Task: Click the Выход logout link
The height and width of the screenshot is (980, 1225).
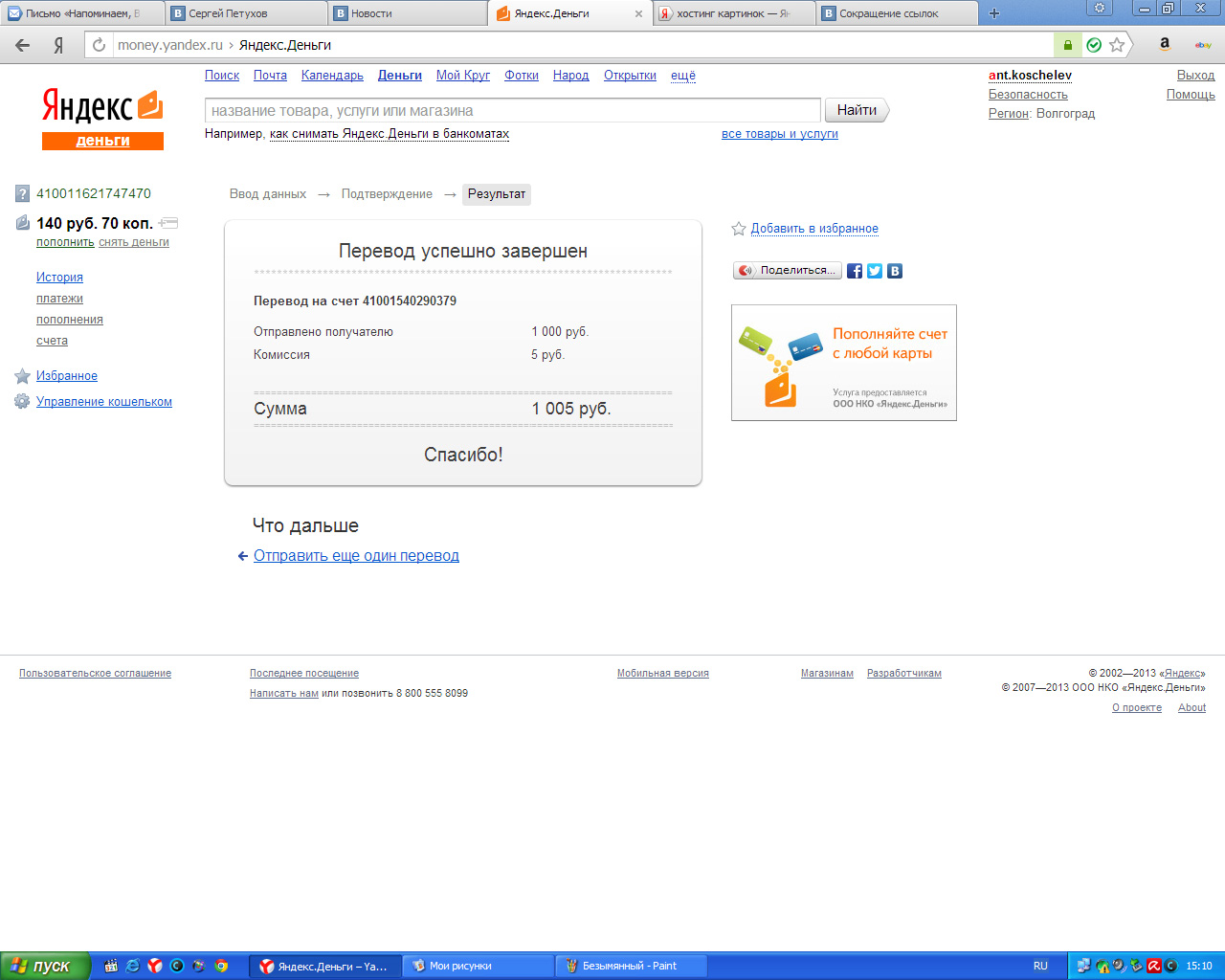Action: [1195, 76]
